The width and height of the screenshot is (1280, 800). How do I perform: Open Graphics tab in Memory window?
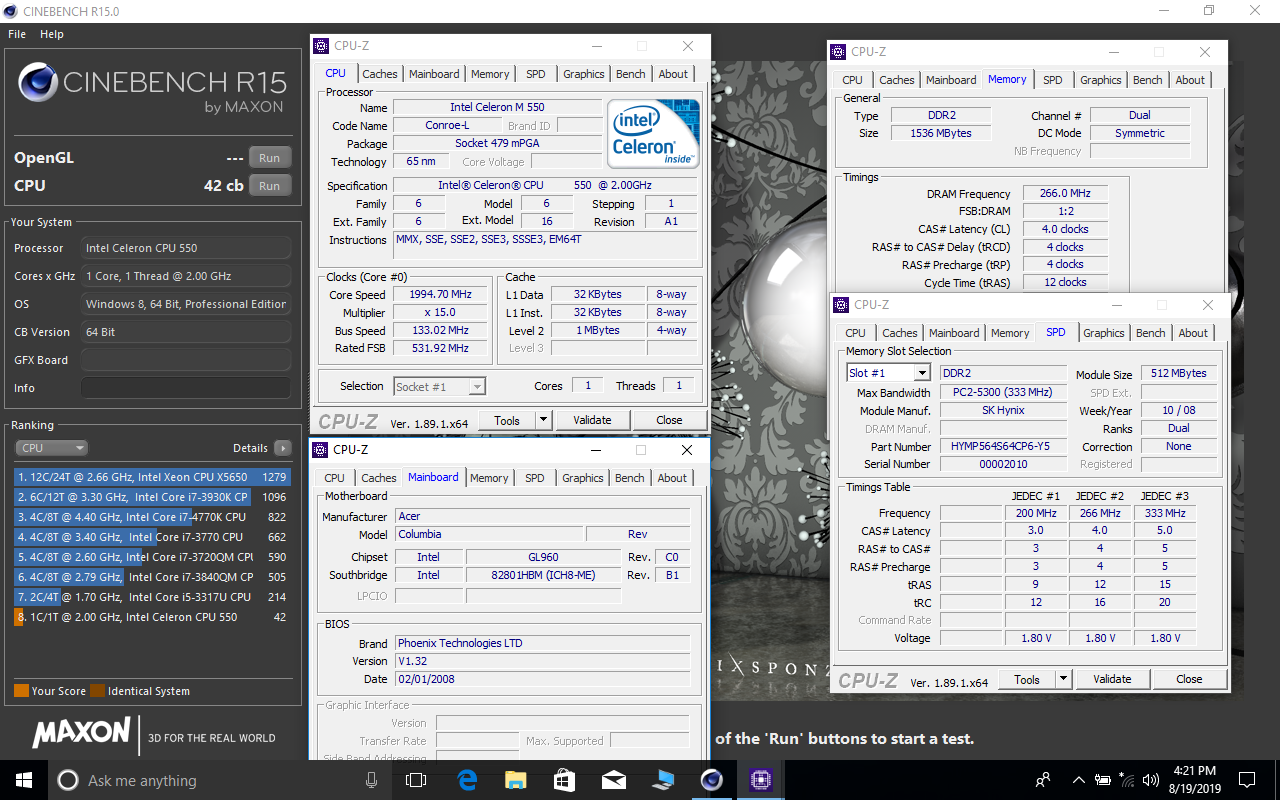pos(1100,80)
